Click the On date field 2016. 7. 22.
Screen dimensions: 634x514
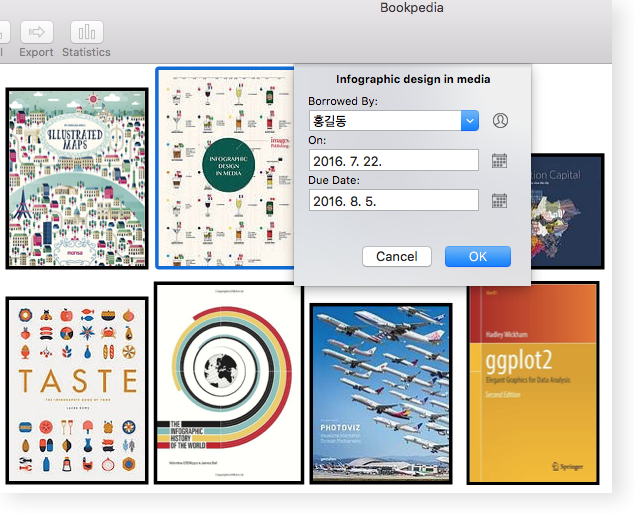394,160
